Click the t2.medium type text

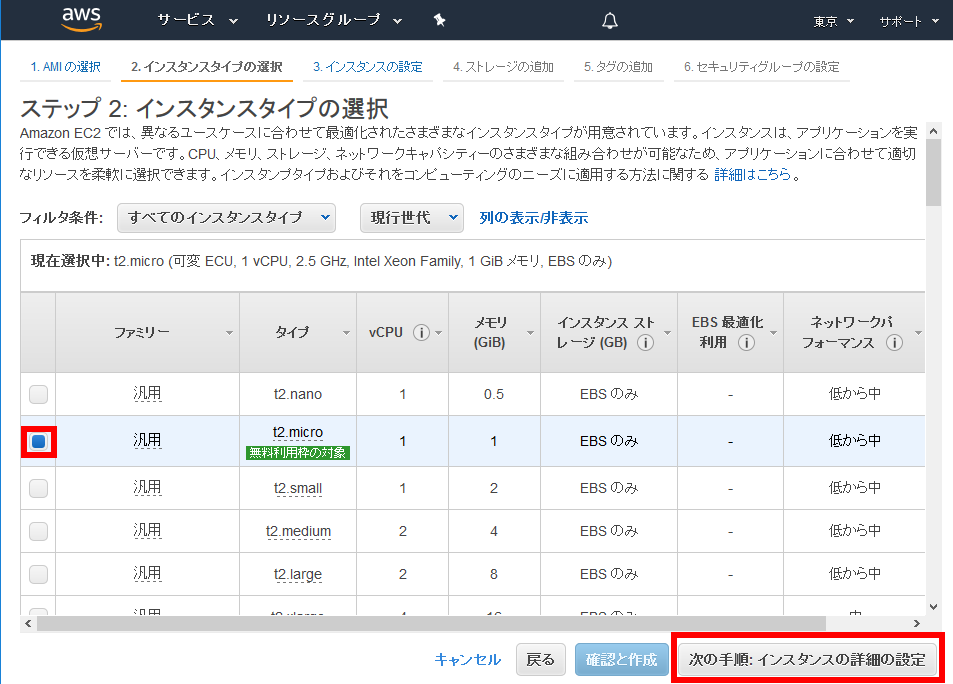pyautogui.click(x=298, y=531)
